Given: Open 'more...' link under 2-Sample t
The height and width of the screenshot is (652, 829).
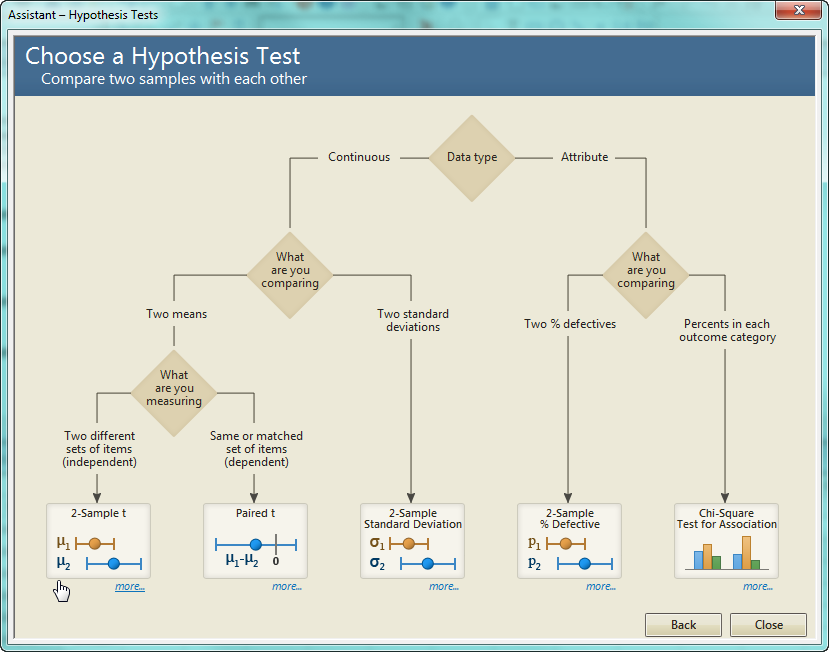Looking at the screenshot, I should pos(130,587).
